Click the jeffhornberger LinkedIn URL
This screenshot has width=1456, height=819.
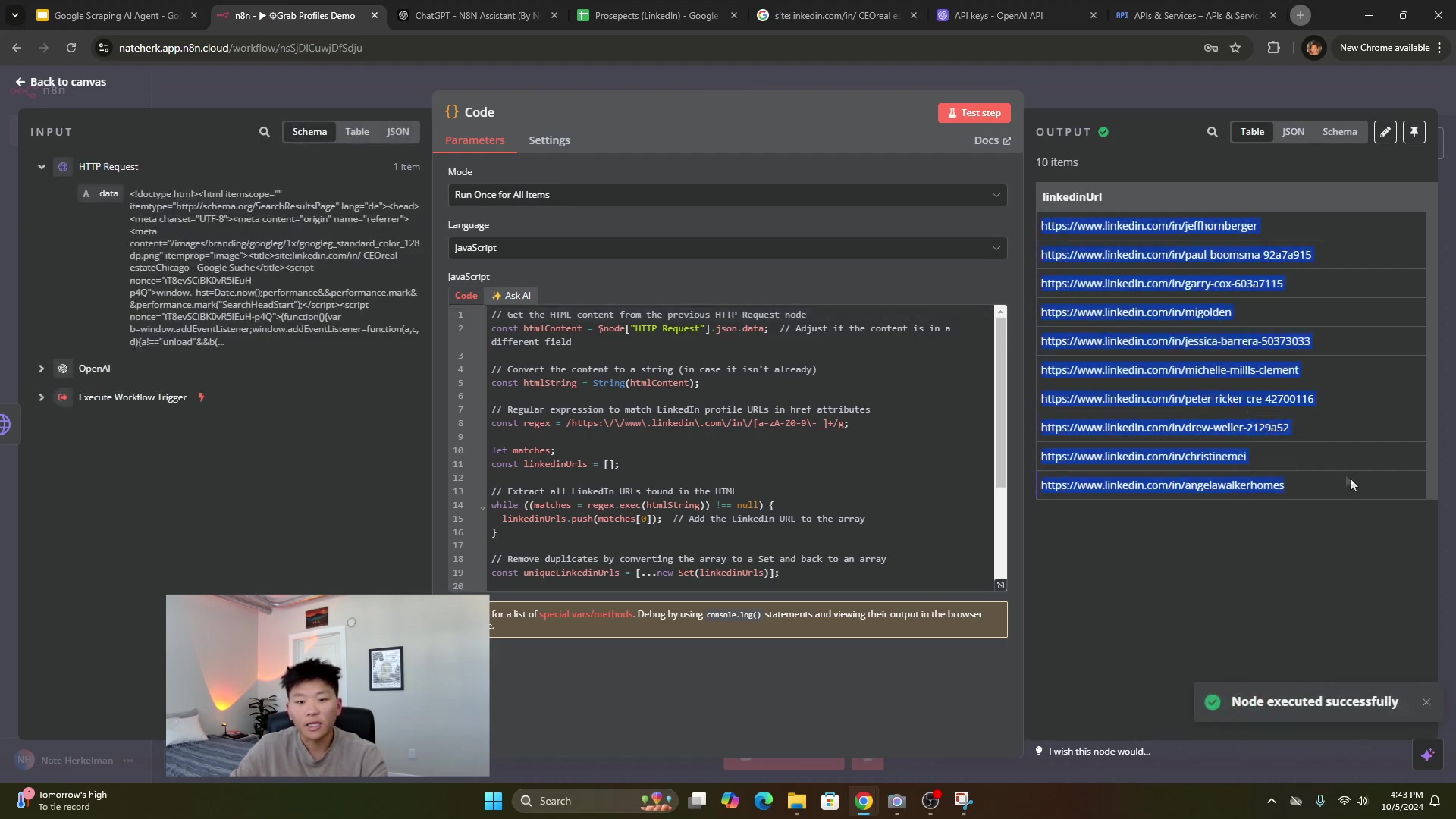[1148, 226]
